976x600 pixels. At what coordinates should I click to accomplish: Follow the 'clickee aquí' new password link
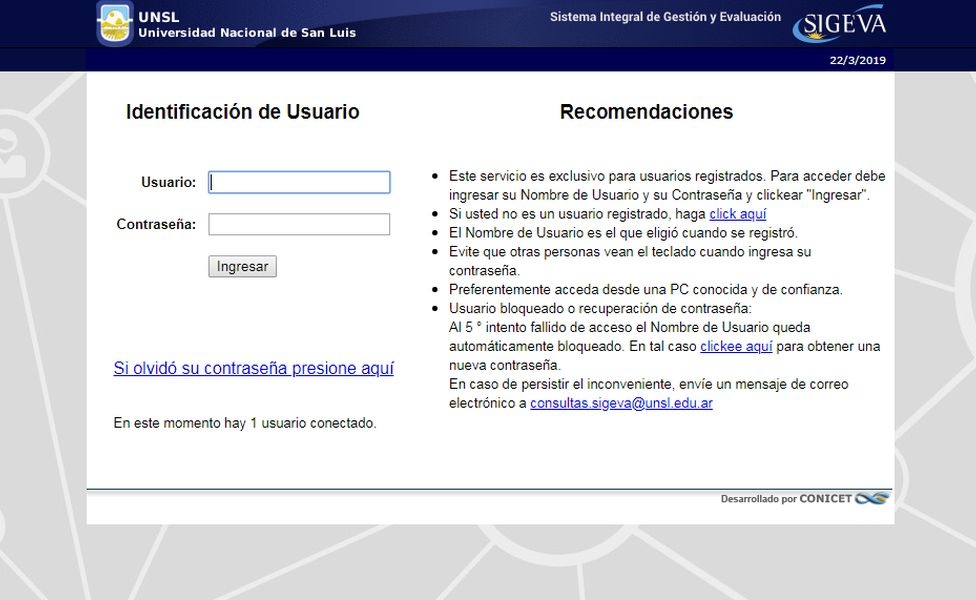[736, 346]
